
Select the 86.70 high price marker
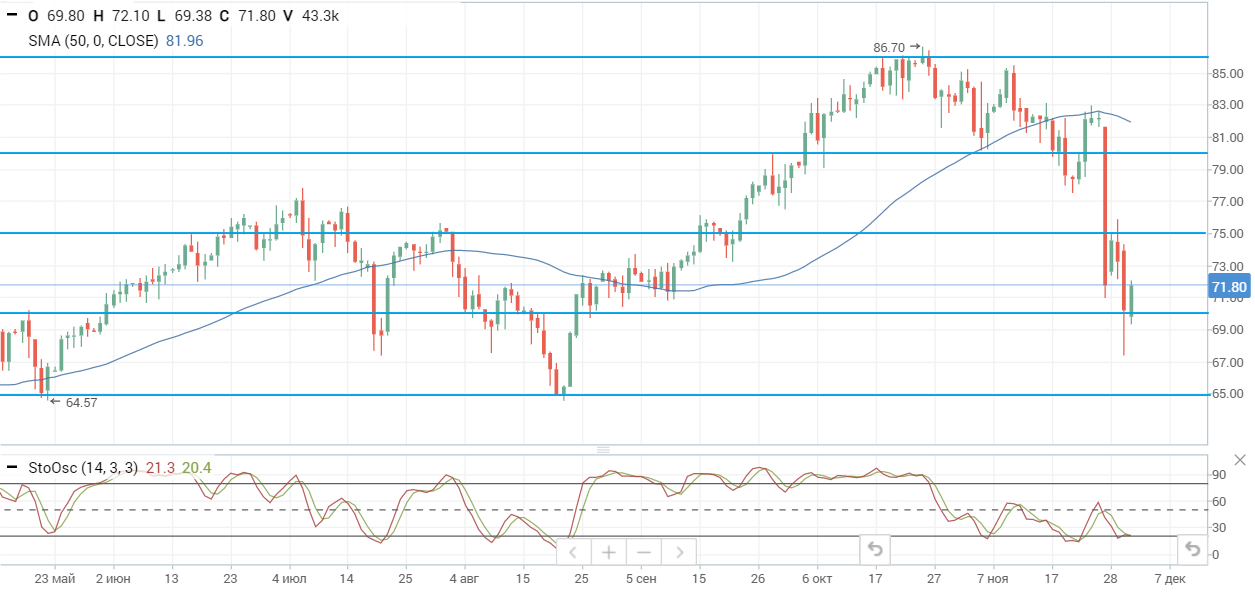896,47
